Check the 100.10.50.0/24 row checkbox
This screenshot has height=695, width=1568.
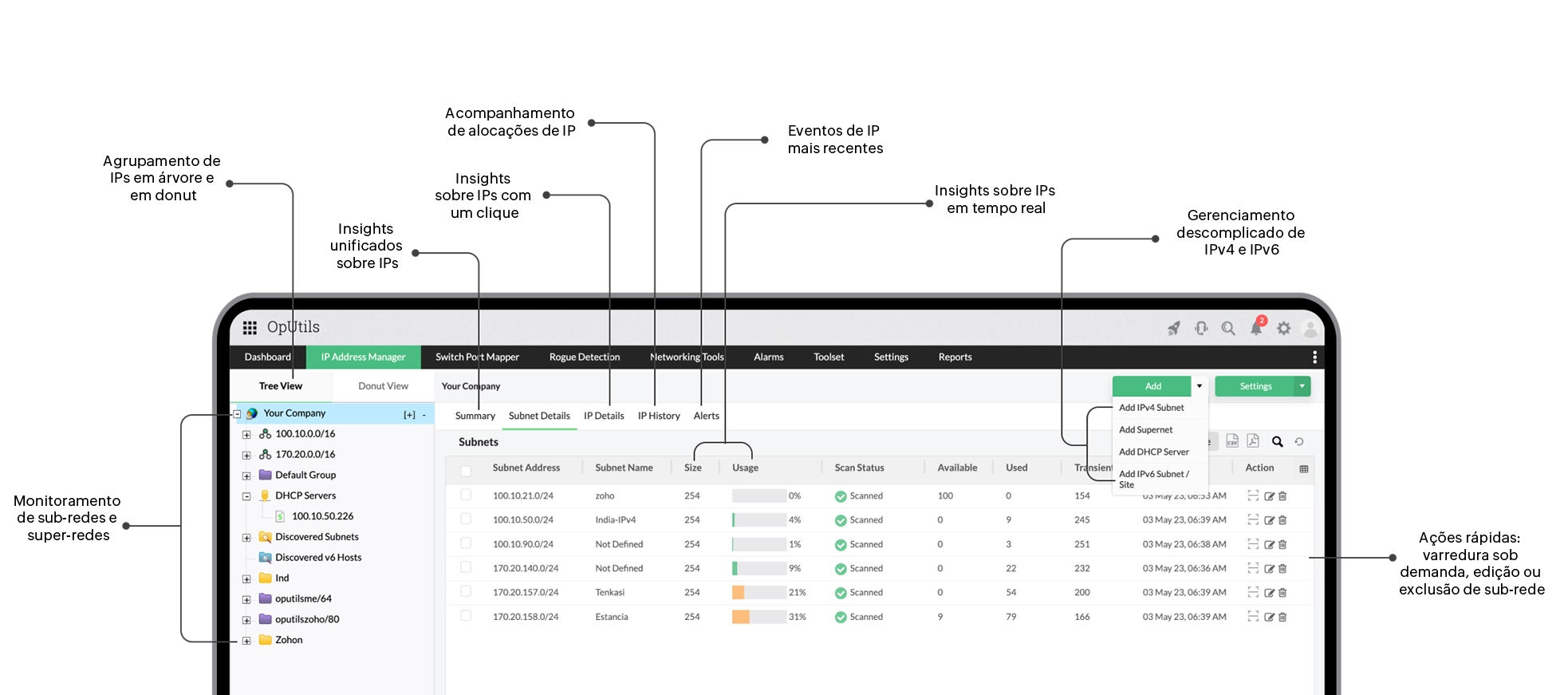(466, 519)
